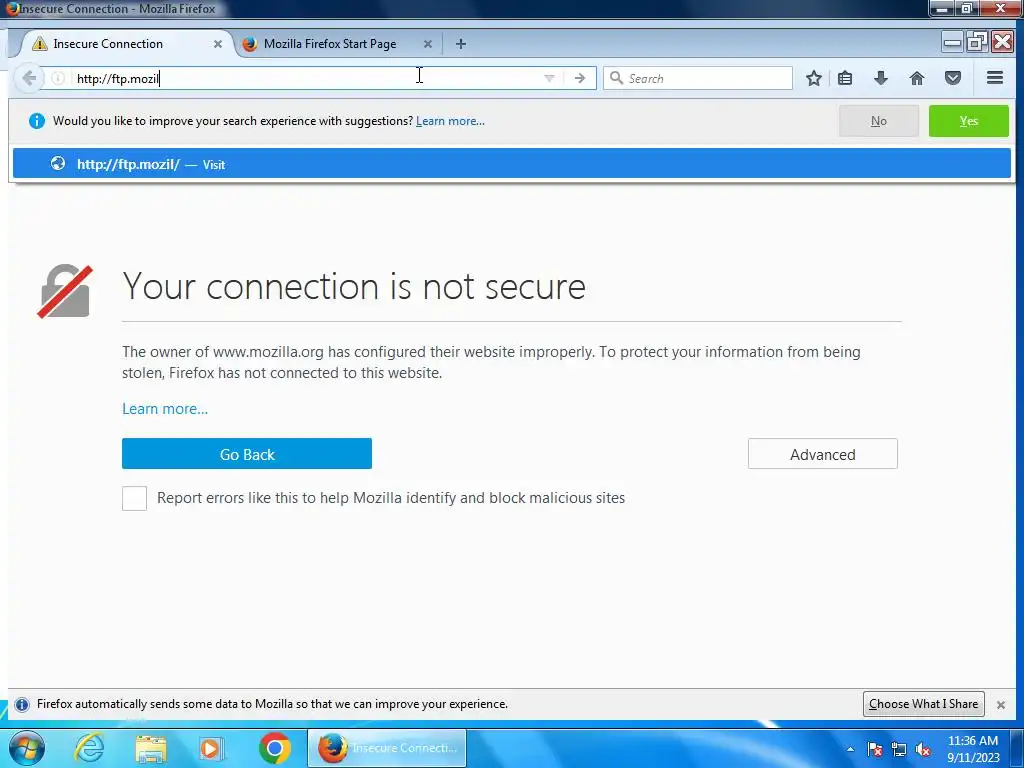Screen dimensions: 1024x768
Task: Launch Internet Explorer from taskbar
Action: click(x=89, y=748)
